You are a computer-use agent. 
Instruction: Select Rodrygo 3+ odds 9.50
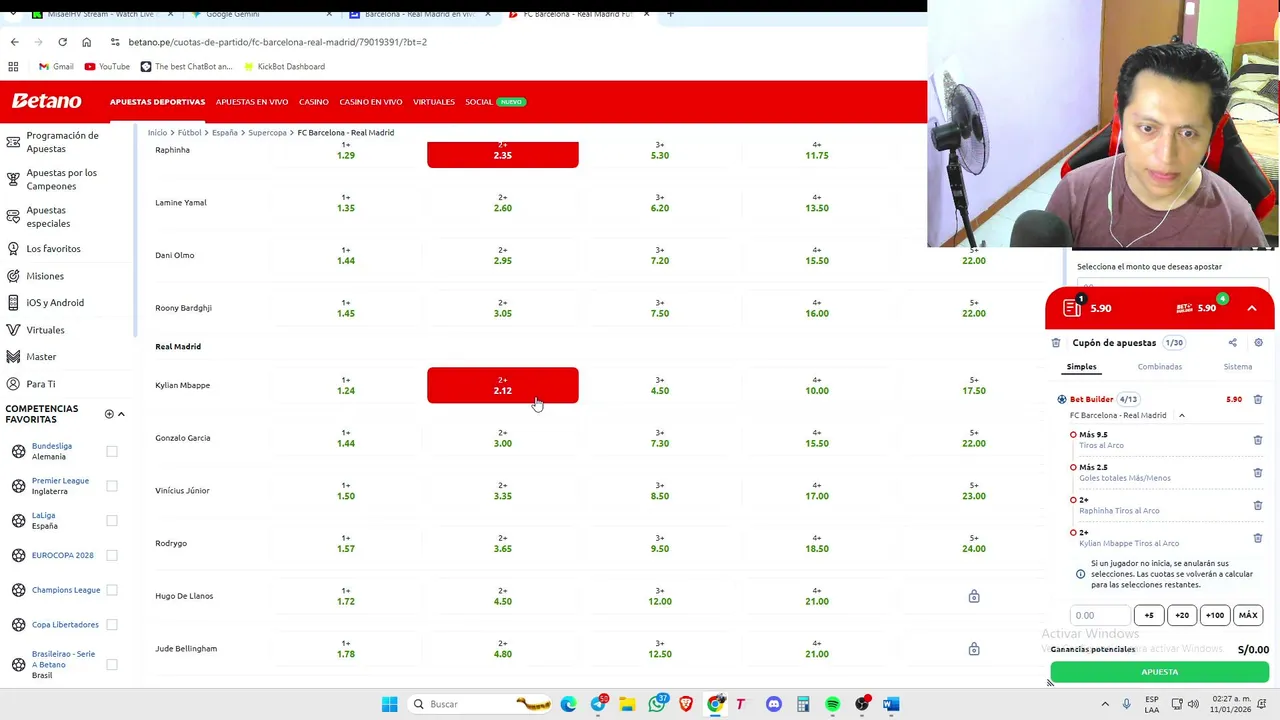[660, 544]
